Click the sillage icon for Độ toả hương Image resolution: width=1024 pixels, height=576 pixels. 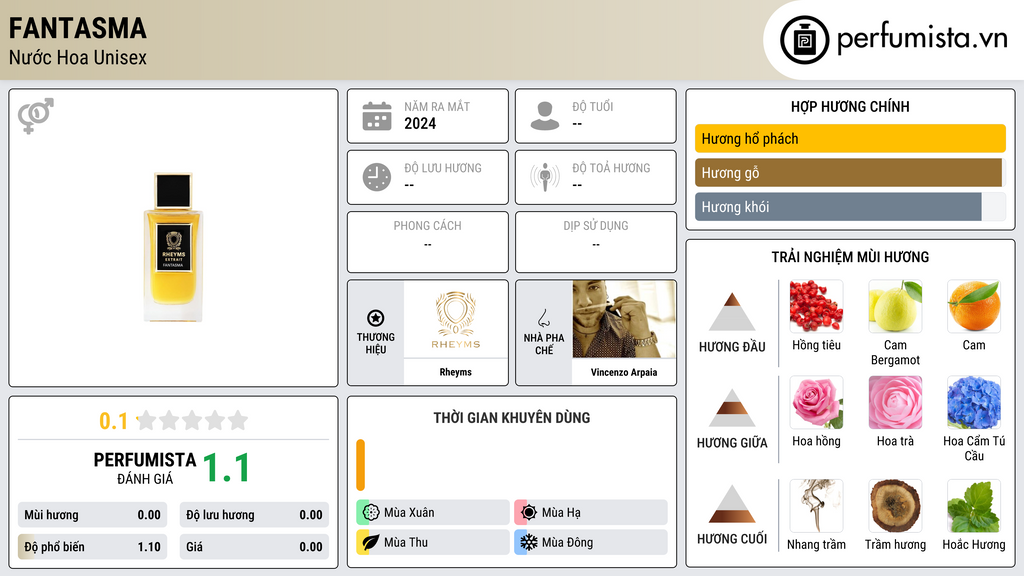(545, 177)
